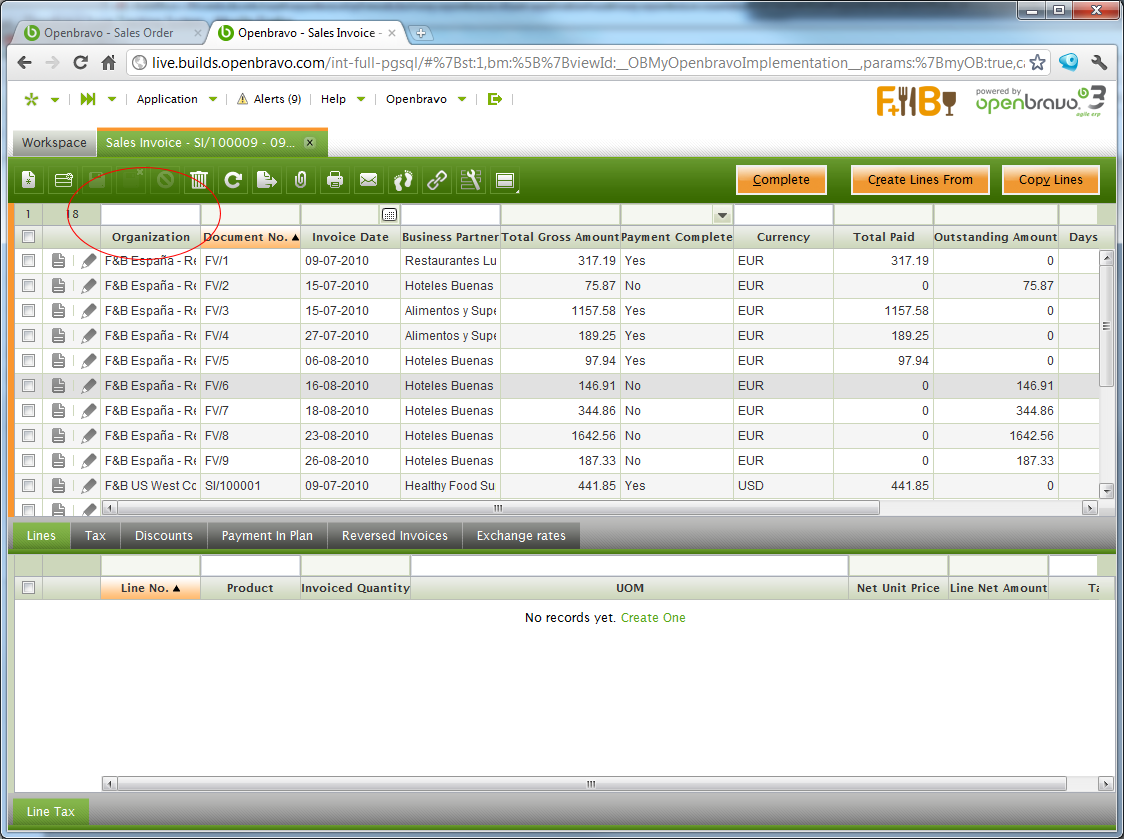Click the customize form wrench icon
This screenshot has height=839, width=1124.
coord(471,180)
